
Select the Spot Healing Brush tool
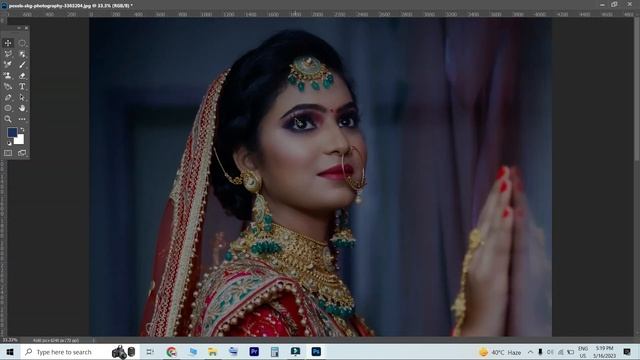pos(8,64)
